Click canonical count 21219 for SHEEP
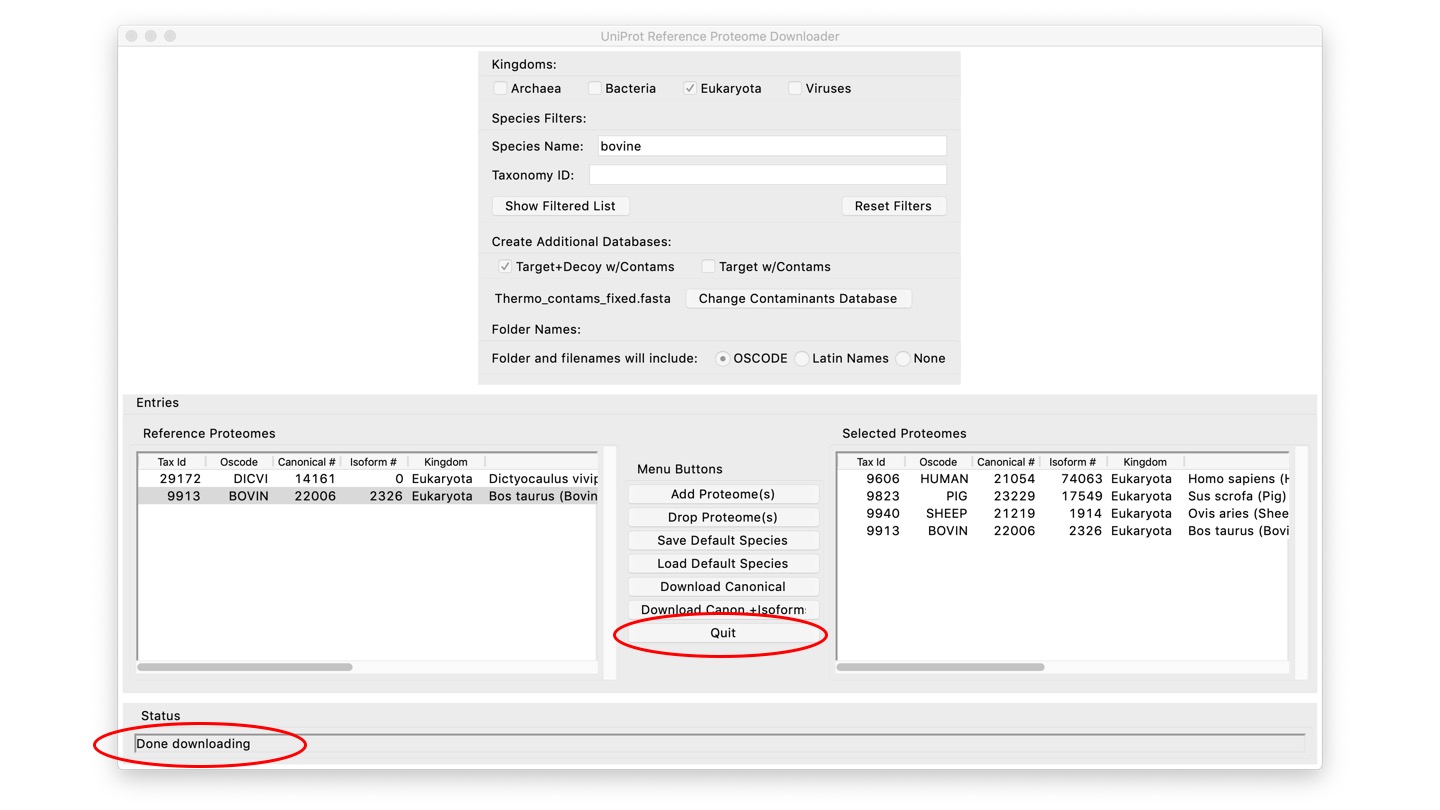Screen dimensions: 1440x810 (x=1014, y=513)
